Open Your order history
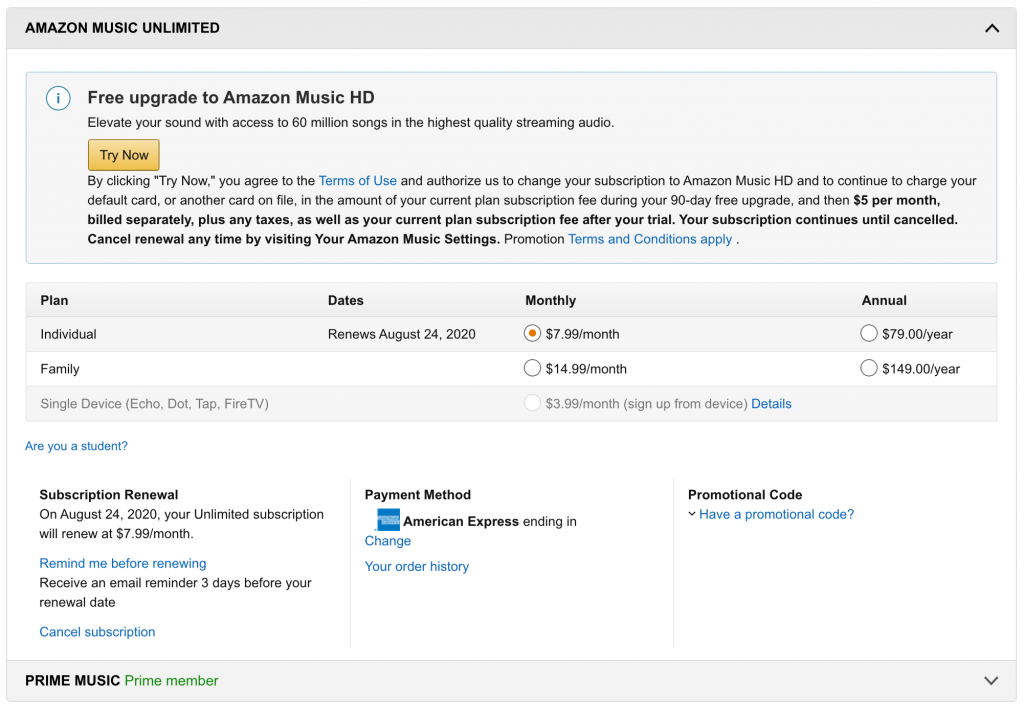 [417, 567]
